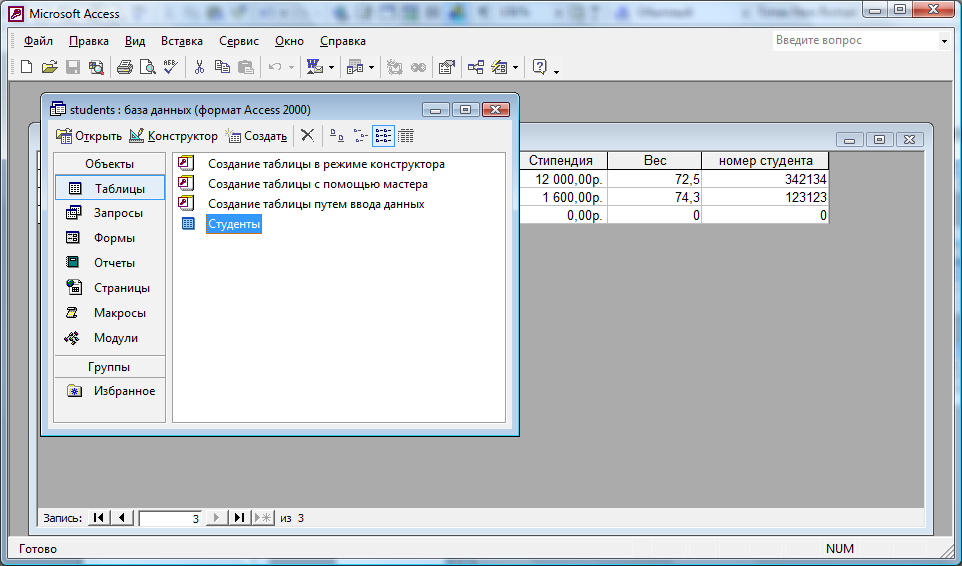Click the Создать button
Image resolution: width=962 pixels, height=566 pixels.
tap(256, 136)
